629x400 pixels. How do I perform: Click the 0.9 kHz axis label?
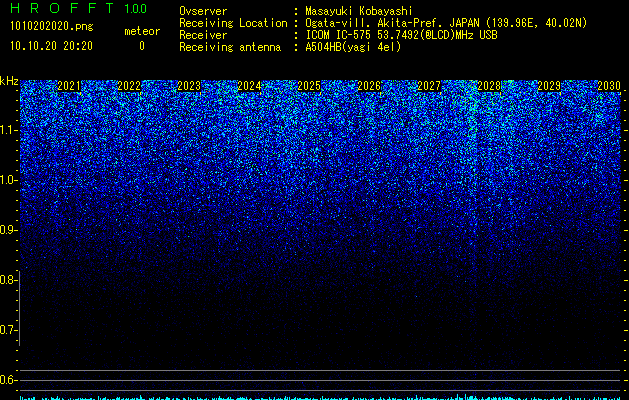(9, 230)
